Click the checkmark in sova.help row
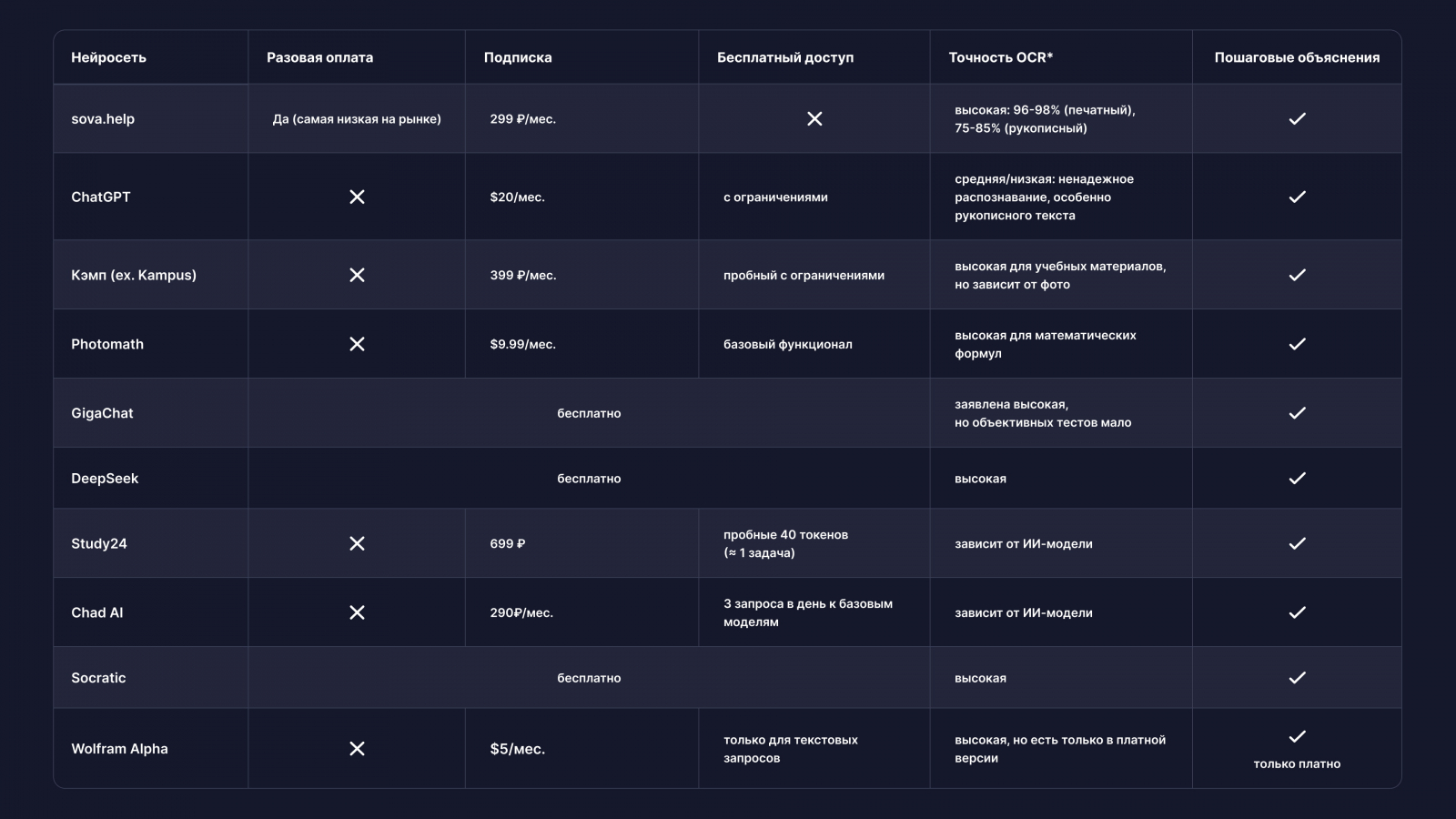 click(x=1297, y=119)
